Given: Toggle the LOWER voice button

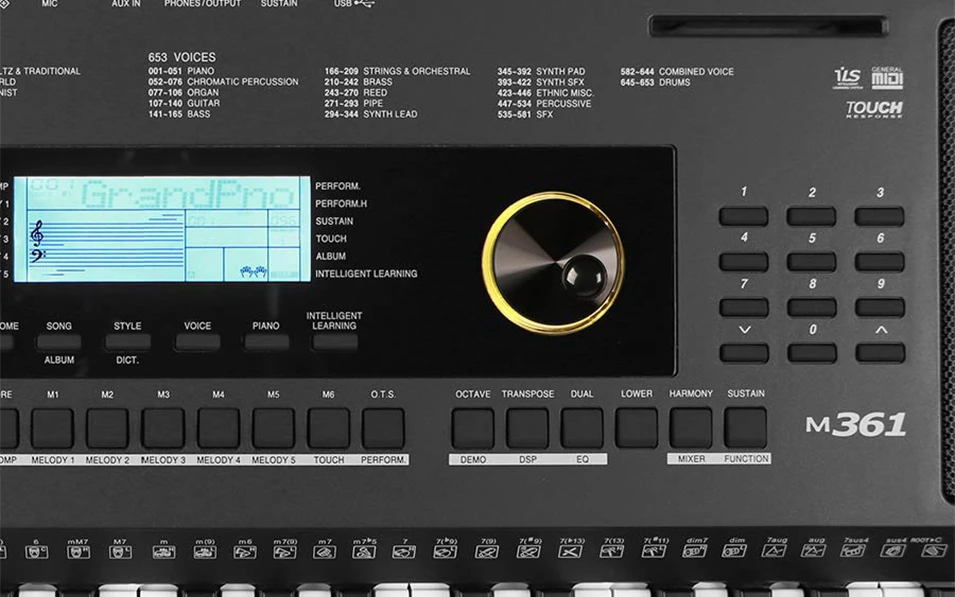Looking at the screenshot, I should 636,428.
